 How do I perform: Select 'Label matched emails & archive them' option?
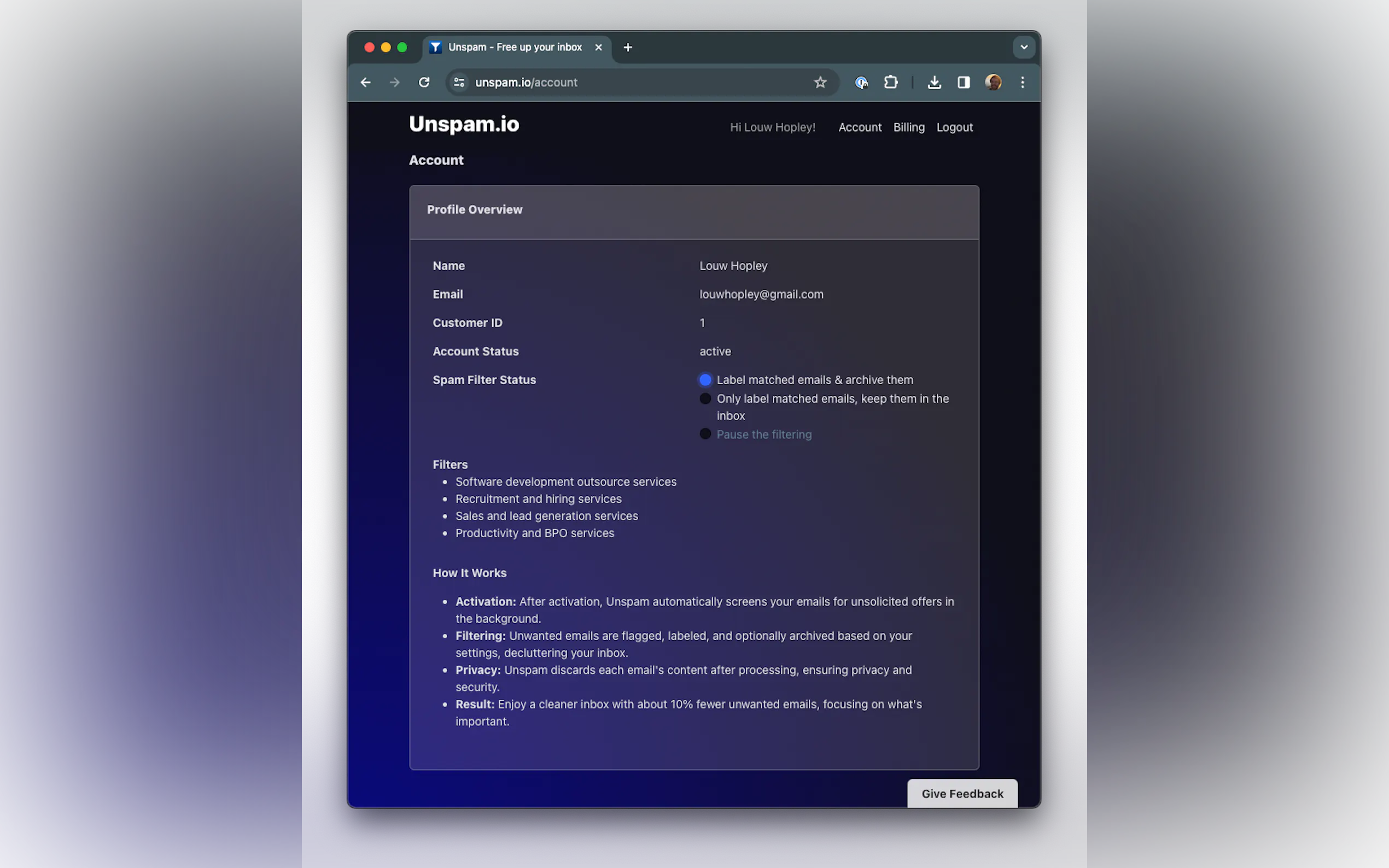705,380
